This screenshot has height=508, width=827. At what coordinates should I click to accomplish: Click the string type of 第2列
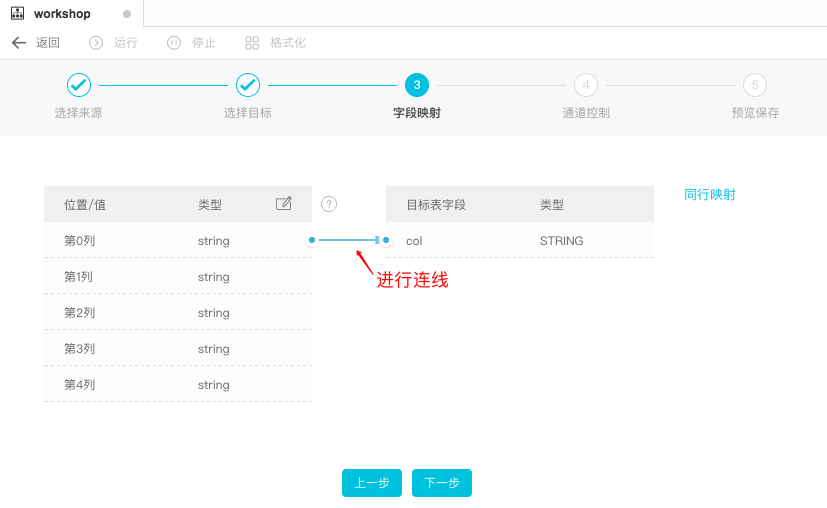point(214,313)
